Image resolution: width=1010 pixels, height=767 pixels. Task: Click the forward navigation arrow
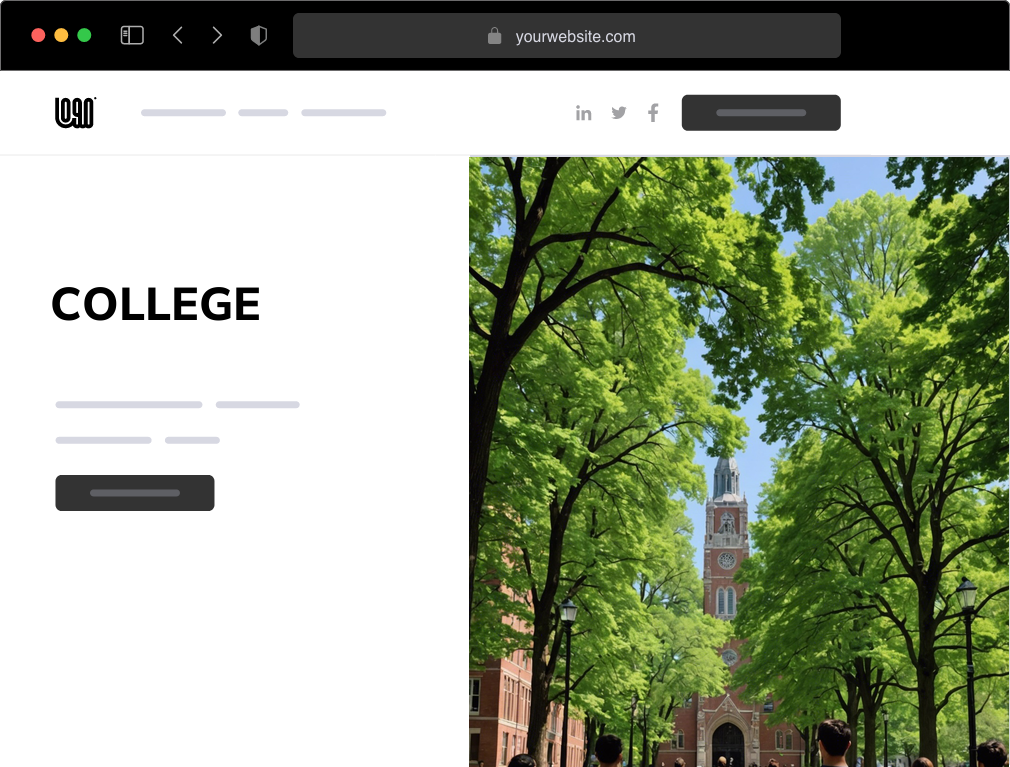217,34
